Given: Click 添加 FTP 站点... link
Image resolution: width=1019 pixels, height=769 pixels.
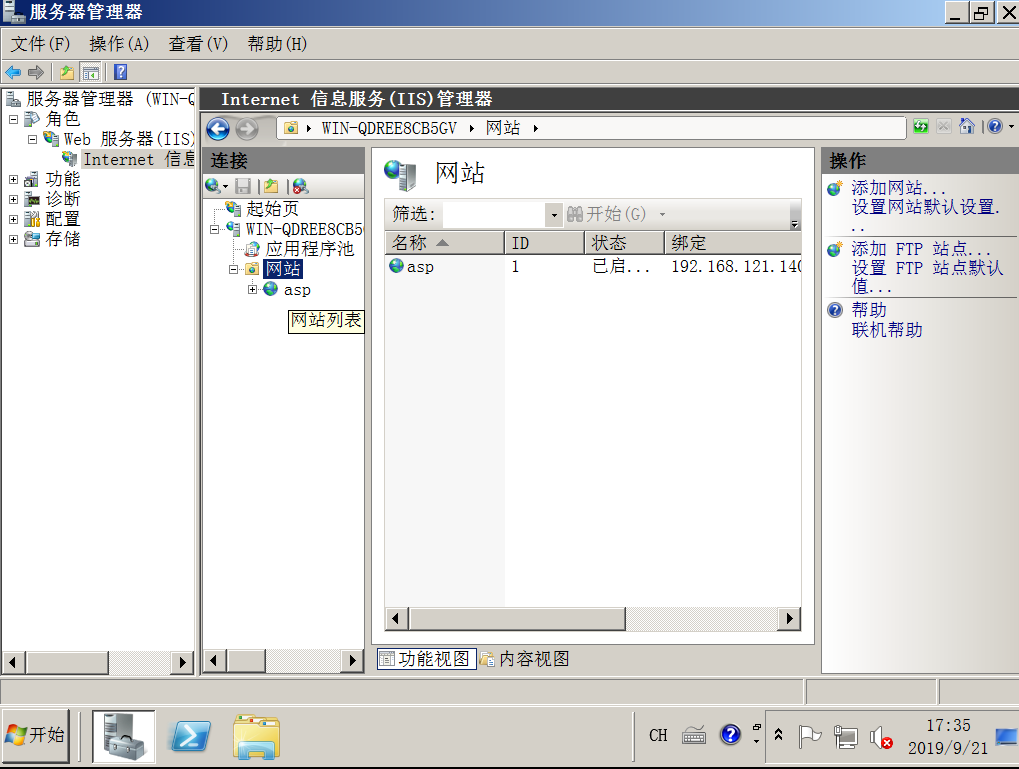Looking at the screenshot, I should 921,250.
